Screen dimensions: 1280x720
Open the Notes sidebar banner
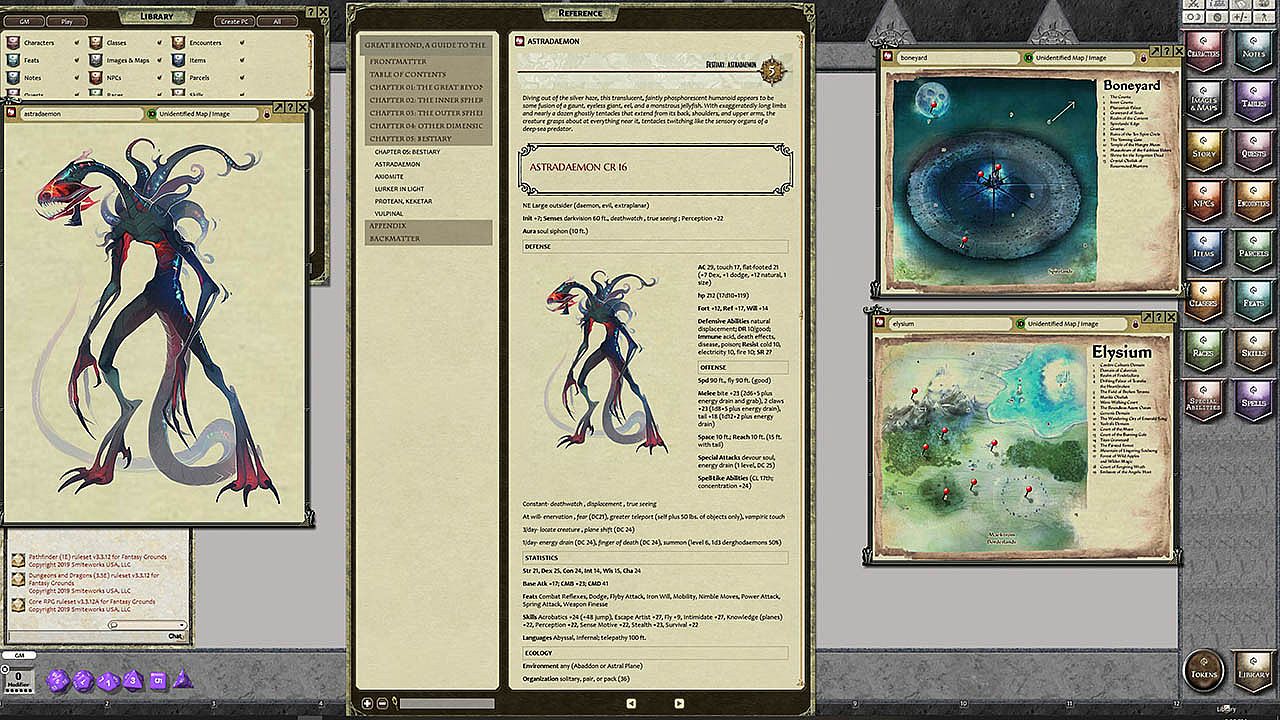point(1252,51)
